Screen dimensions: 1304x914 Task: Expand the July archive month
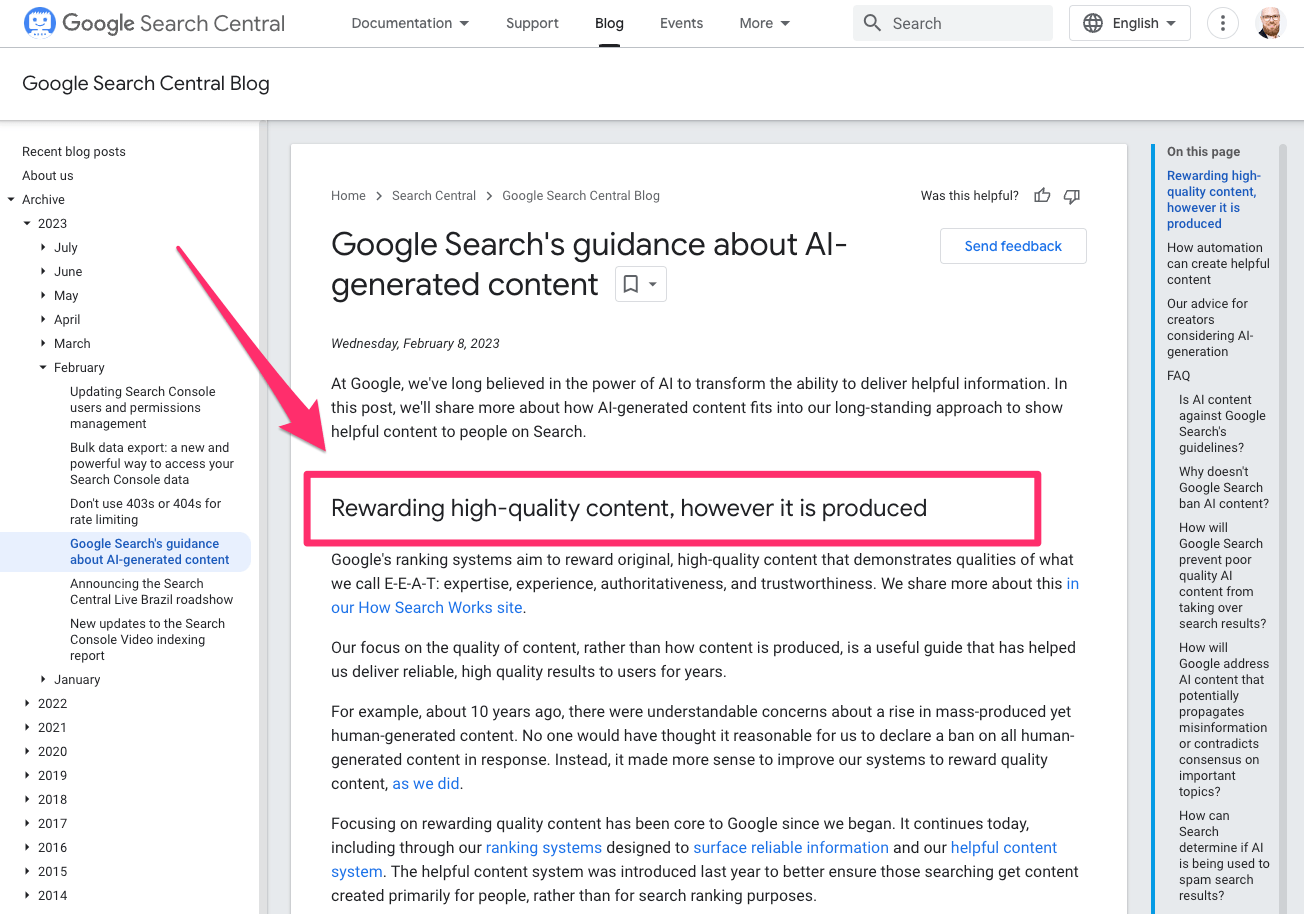click(43, 248)
